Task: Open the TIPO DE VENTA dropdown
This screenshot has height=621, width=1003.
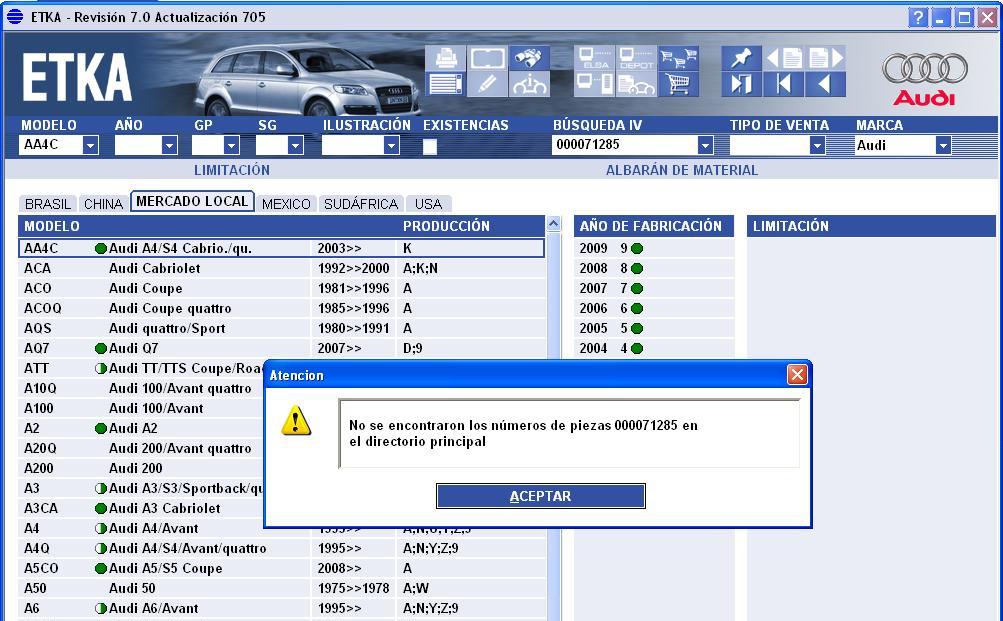Action: 817,145
